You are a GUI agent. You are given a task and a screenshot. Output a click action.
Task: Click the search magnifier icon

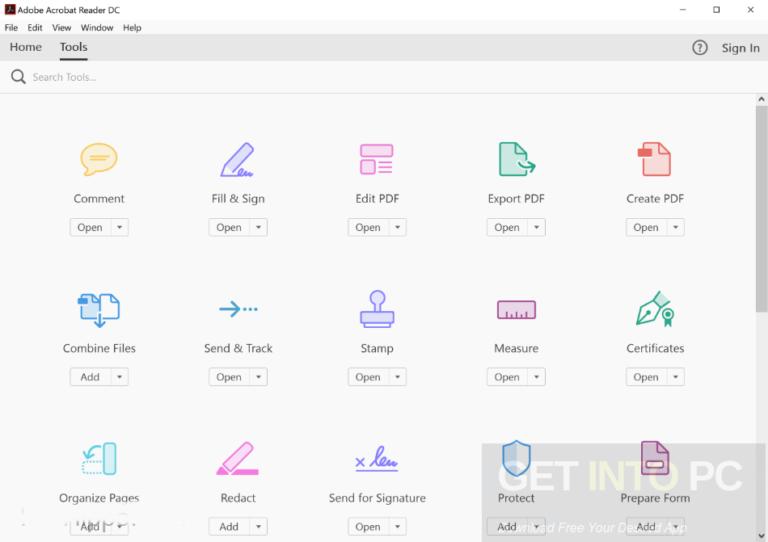tap(18, 77)
